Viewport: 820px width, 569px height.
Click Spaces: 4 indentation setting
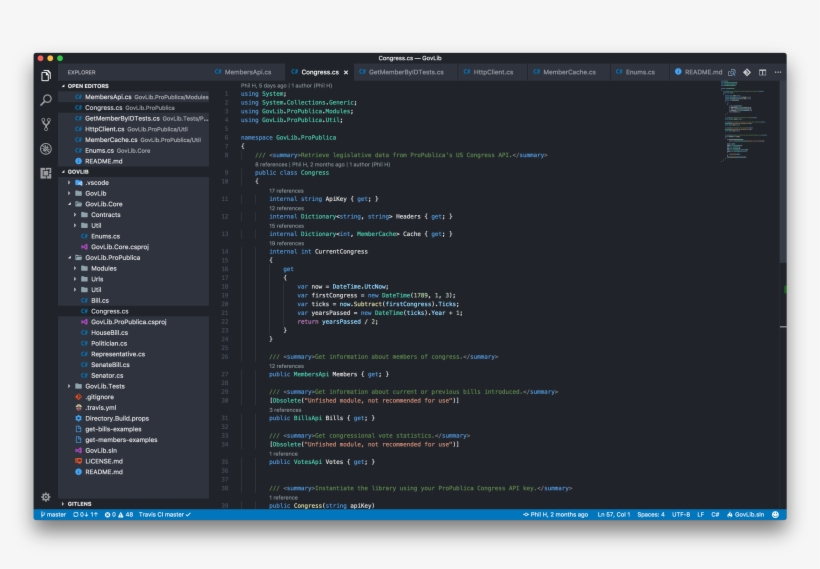[651, 515]
